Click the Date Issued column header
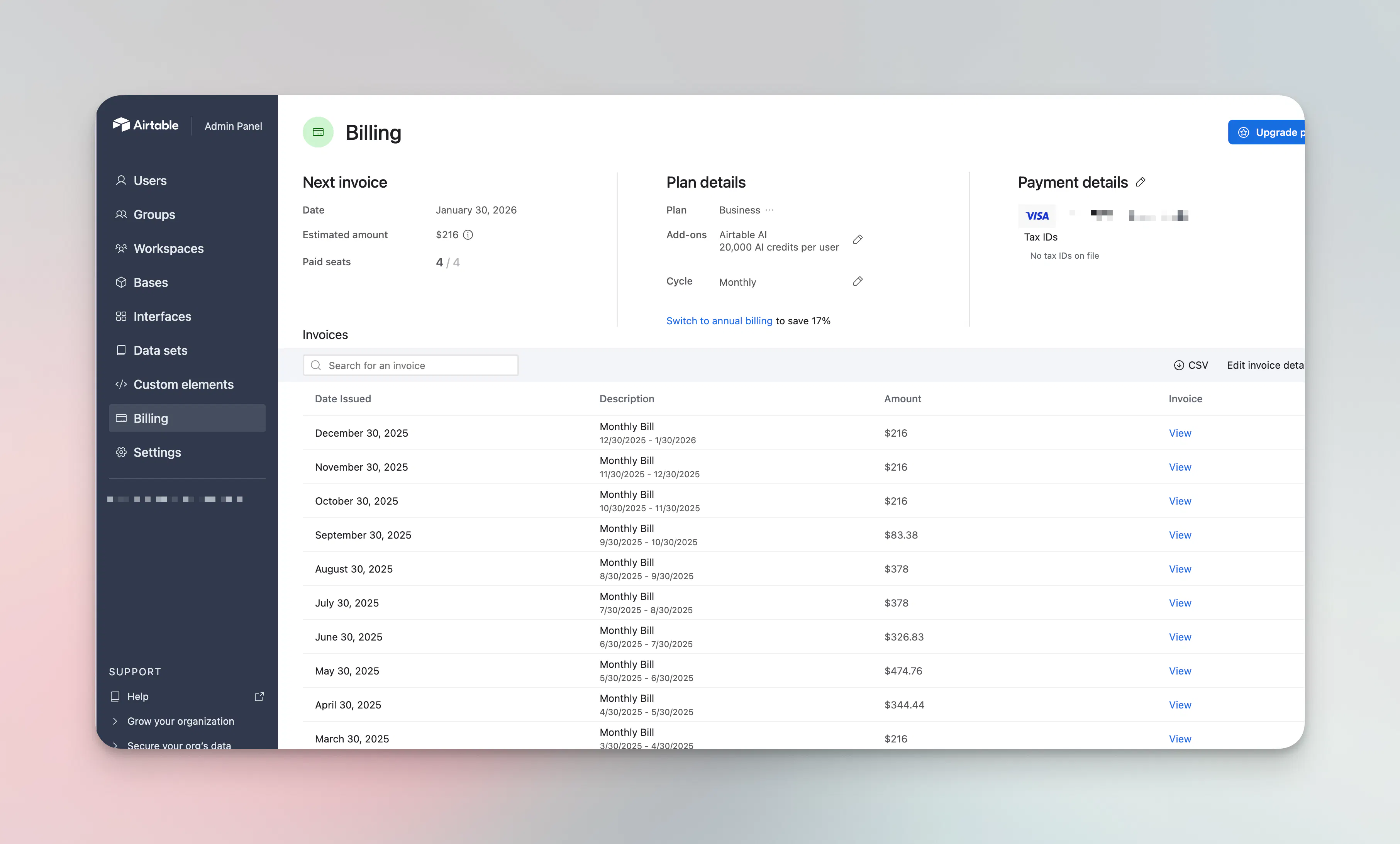 [x=342, y=399]
